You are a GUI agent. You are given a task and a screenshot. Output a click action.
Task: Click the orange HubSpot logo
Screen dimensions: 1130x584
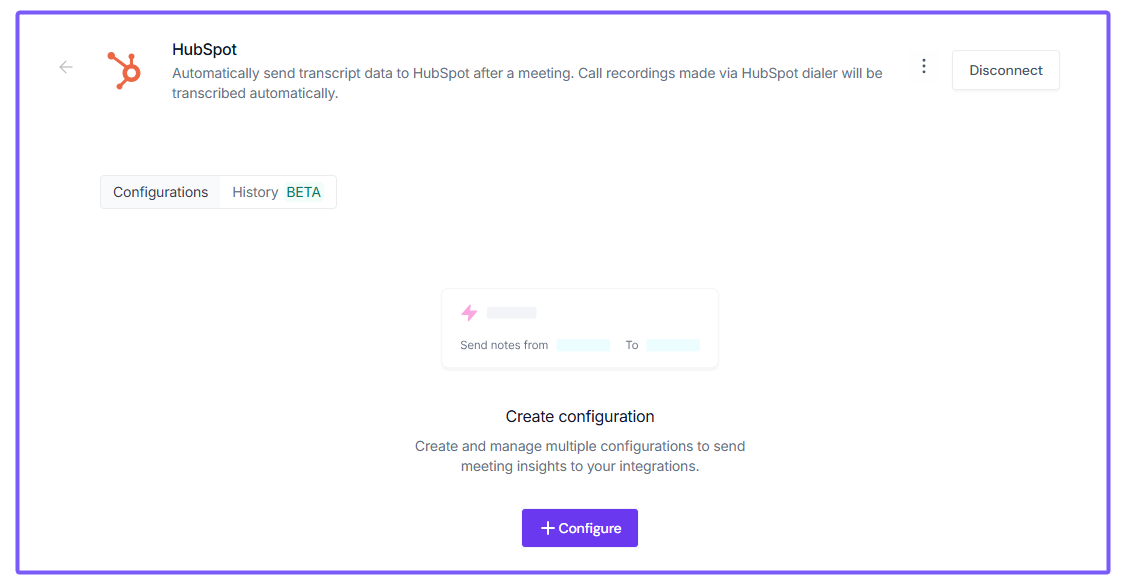click(x=125, y=70)
